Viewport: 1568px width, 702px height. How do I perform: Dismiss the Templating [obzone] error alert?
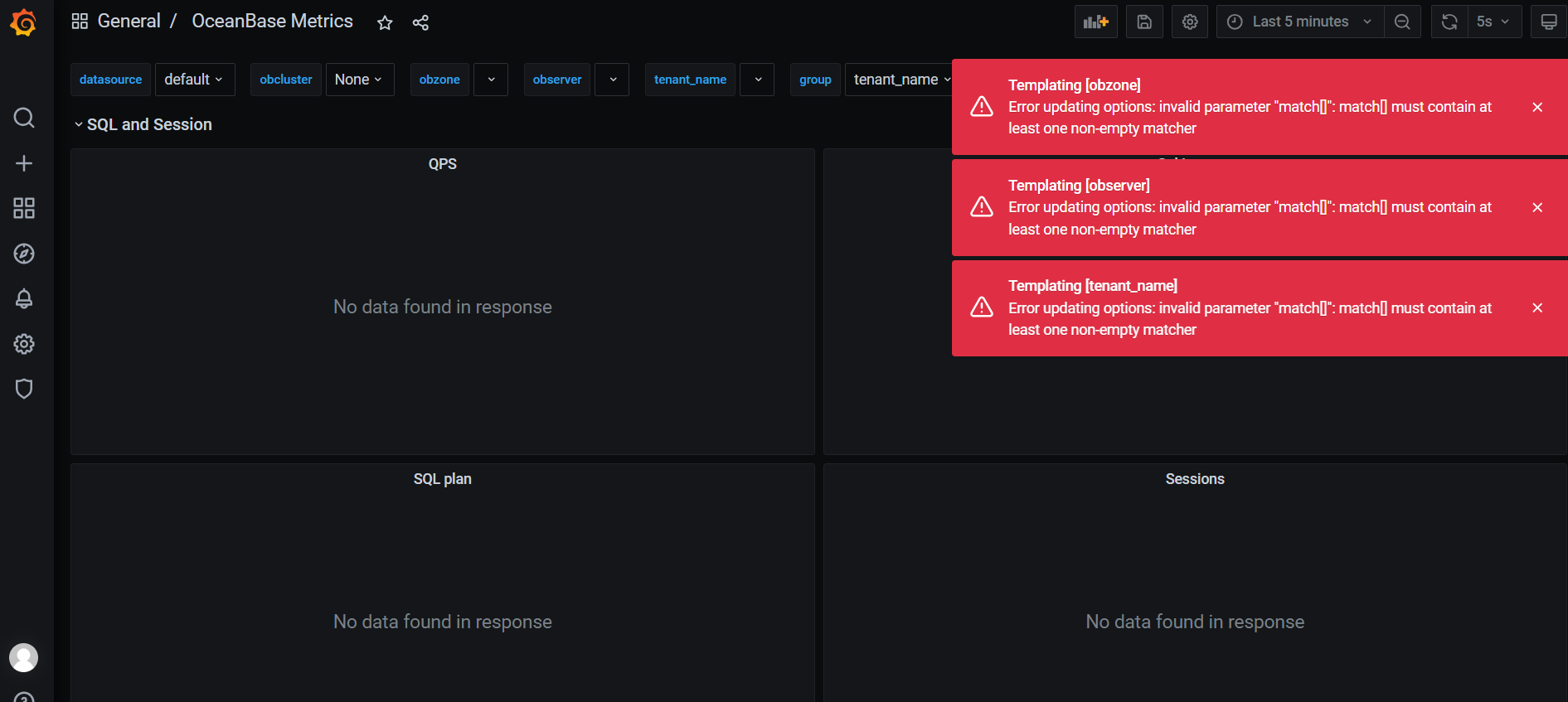1537,107
